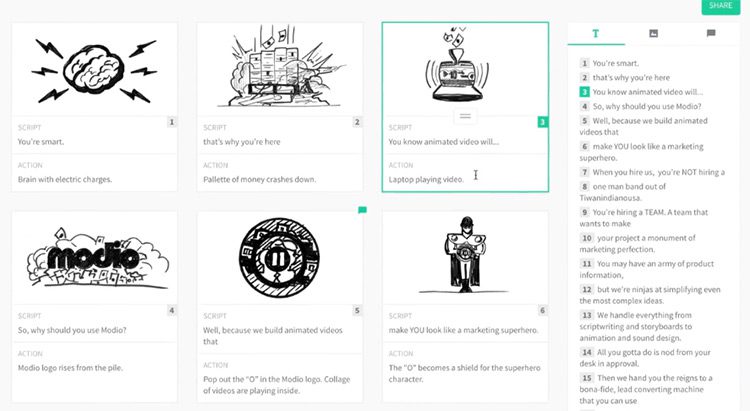Click frame number badge 6
750x411 pixels.
click(x=542, y=311)
